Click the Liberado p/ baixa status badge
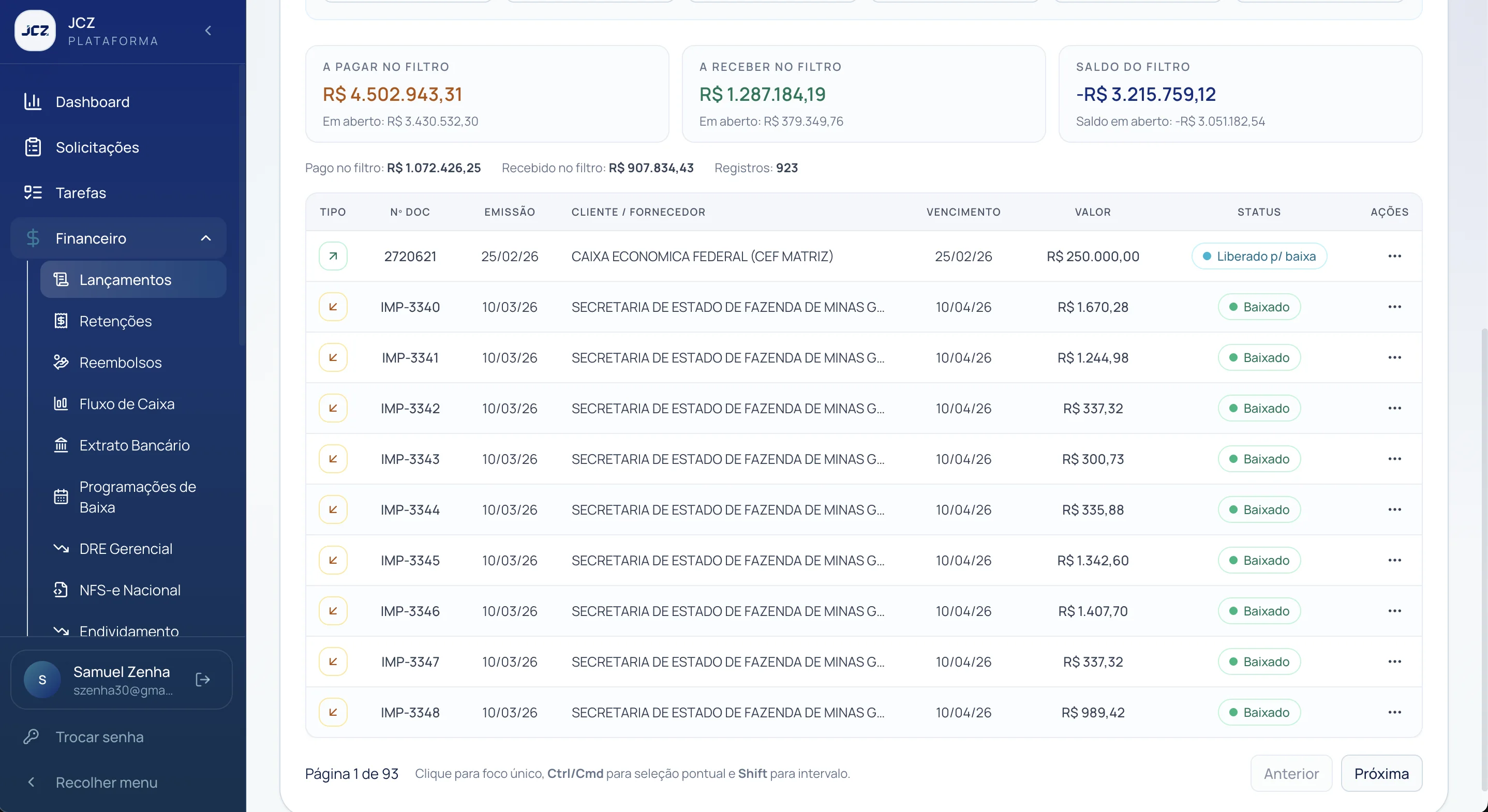The image size is (1488, 812). [1259, 256]
